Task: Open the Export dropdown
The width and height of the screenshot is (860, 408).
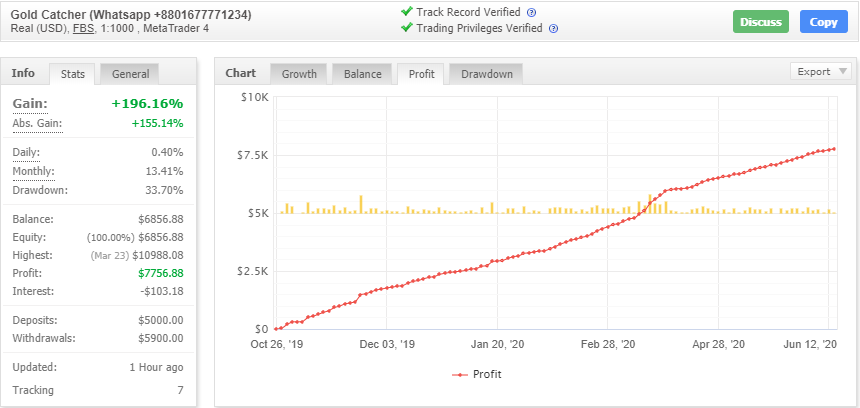Action: 821,71
